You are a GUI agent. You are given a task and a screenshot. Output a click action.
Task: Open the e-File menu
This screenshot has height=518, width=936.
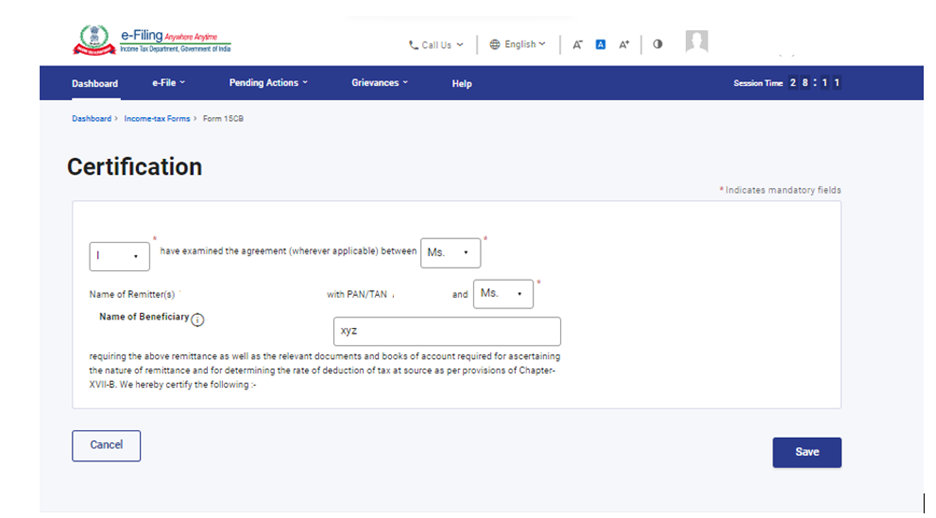pos(168,83)
